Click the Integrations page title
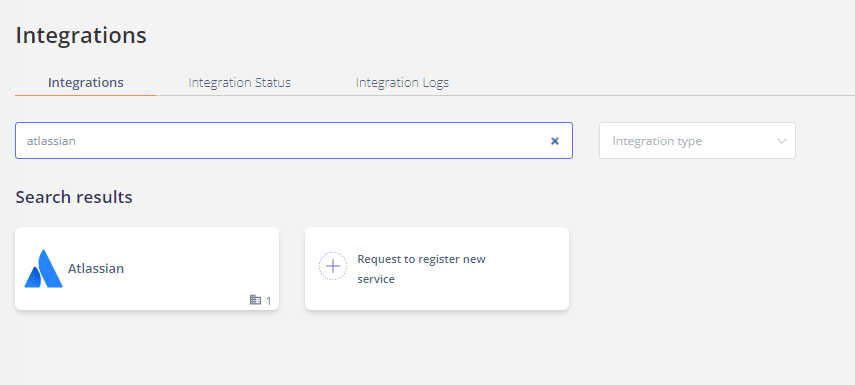Screen dimensions: 855x385 [81, 35]
